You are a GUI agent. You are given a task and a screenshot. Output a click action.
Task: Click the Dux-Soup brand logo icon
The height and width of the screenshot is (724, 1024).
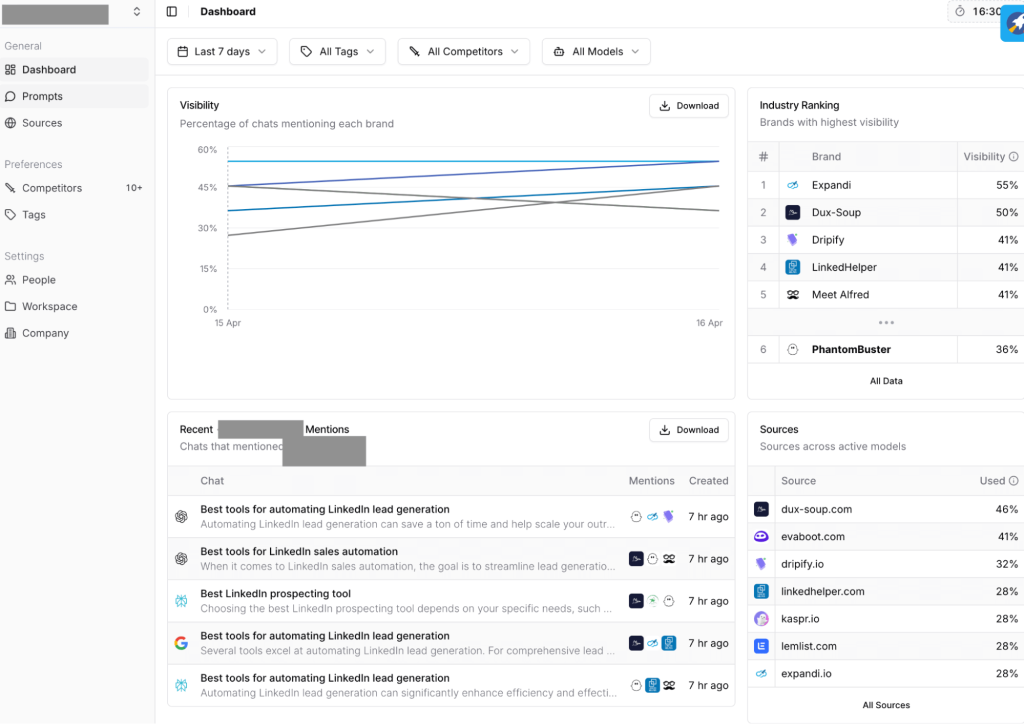793,213
